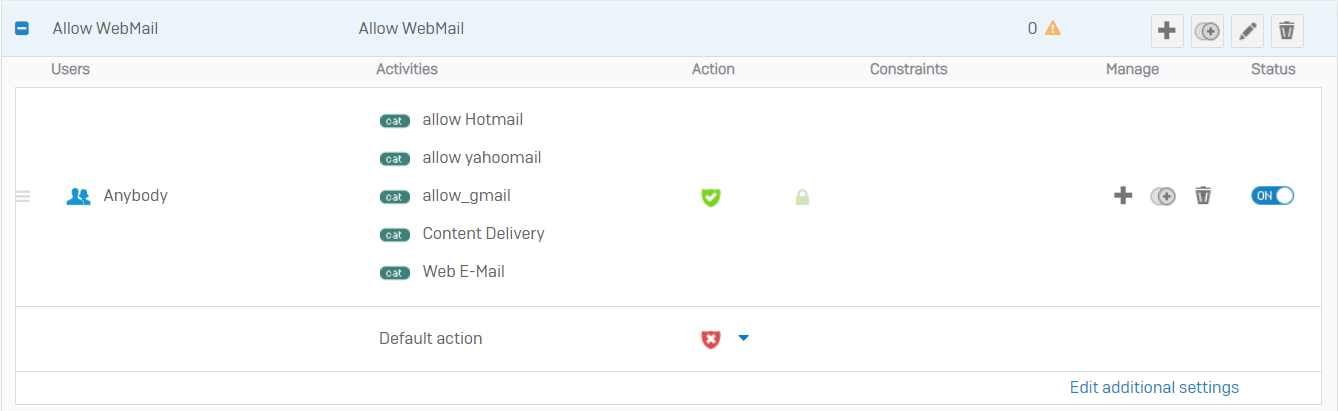This screenshot has width=1338, height=411.
Task: Delete the Anybody rule with row trash icon
Action: [x=1203, y=196]
